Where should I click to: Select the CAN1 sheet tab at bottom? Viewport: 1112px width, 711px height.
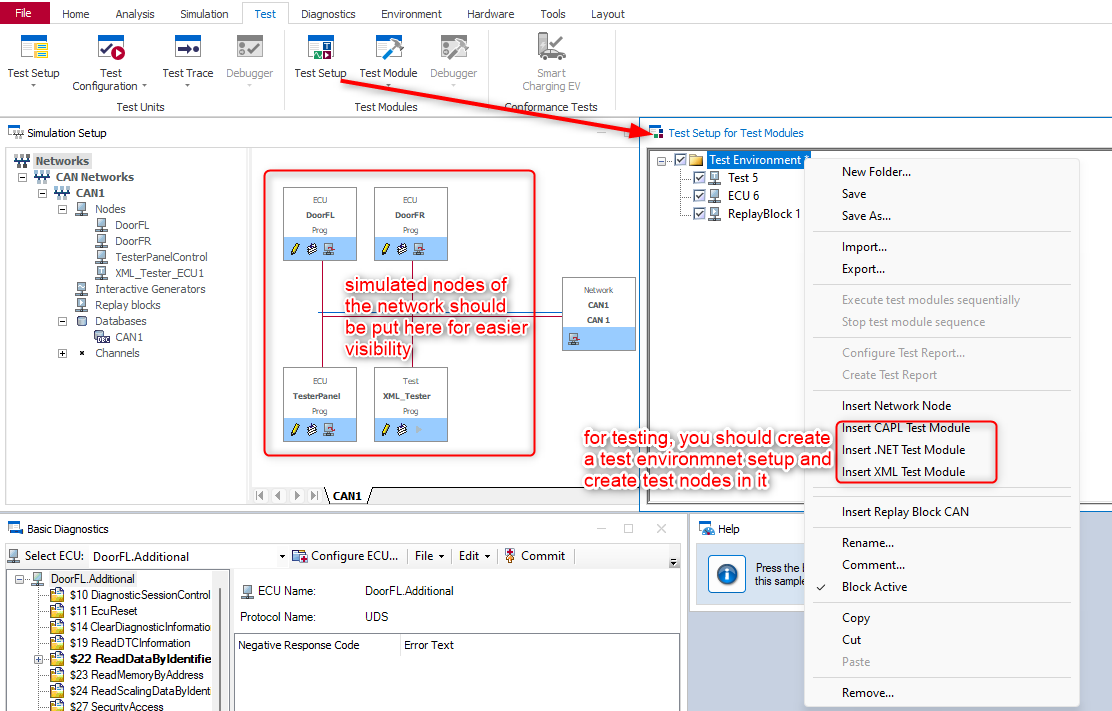click(347, 496)
